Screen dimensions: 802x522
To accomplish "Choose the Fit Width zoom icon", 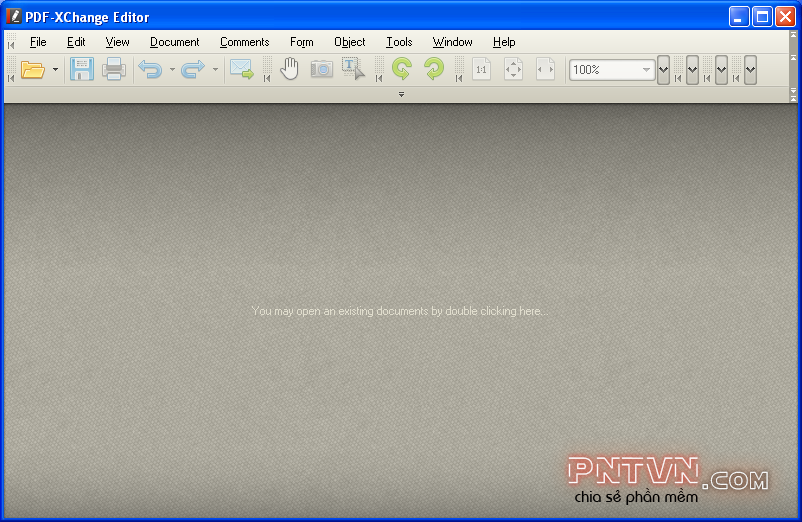I will [545, 69].
